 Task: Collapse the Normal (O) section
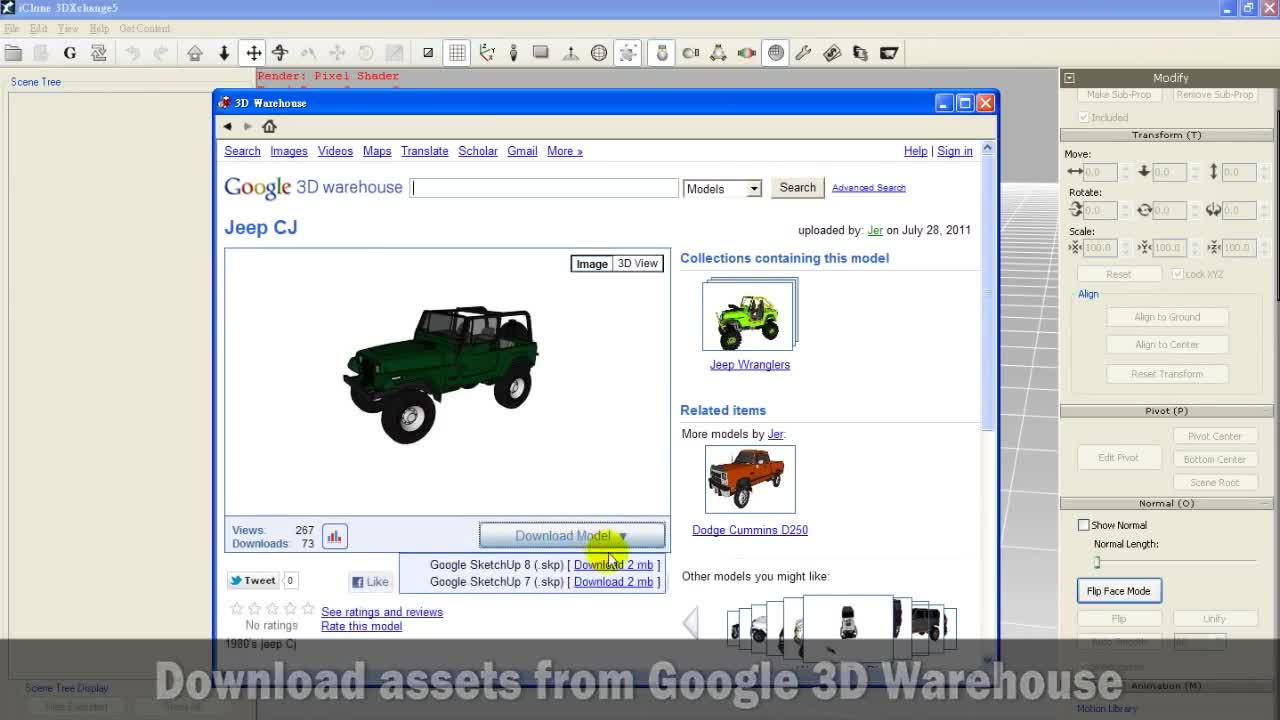coord(1166,503)
